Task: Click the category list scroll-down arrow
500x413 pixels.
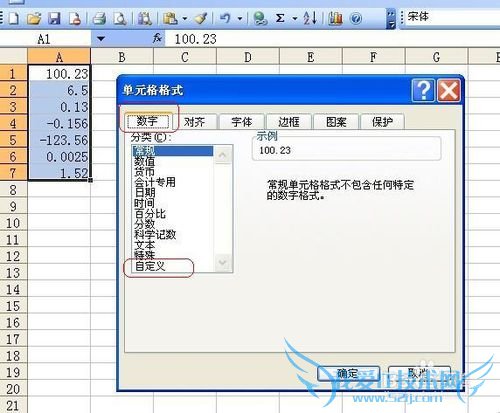Action: click(x=223, y=262)
